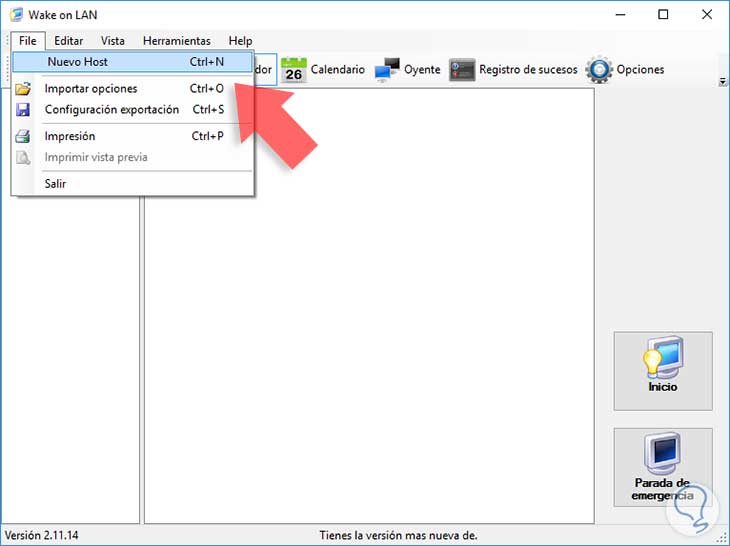Choose Salir to exit the app
The height and width of the screenshot is (546, 730).
133,183
